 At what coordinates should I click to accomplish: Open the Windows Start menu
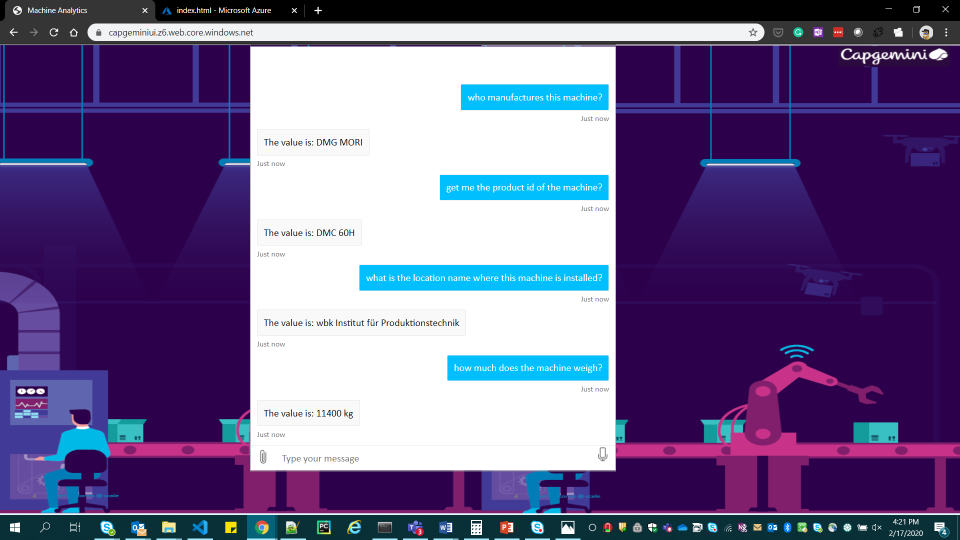15,527
